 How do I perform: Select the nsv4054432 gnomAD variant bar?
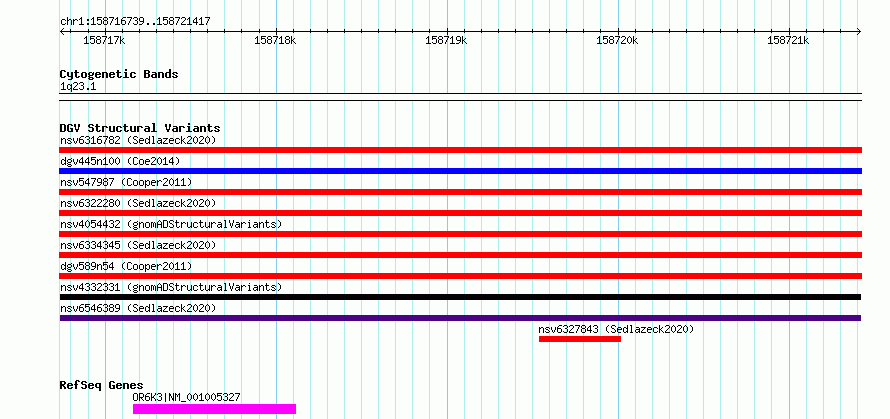click(x=460, y=234)
